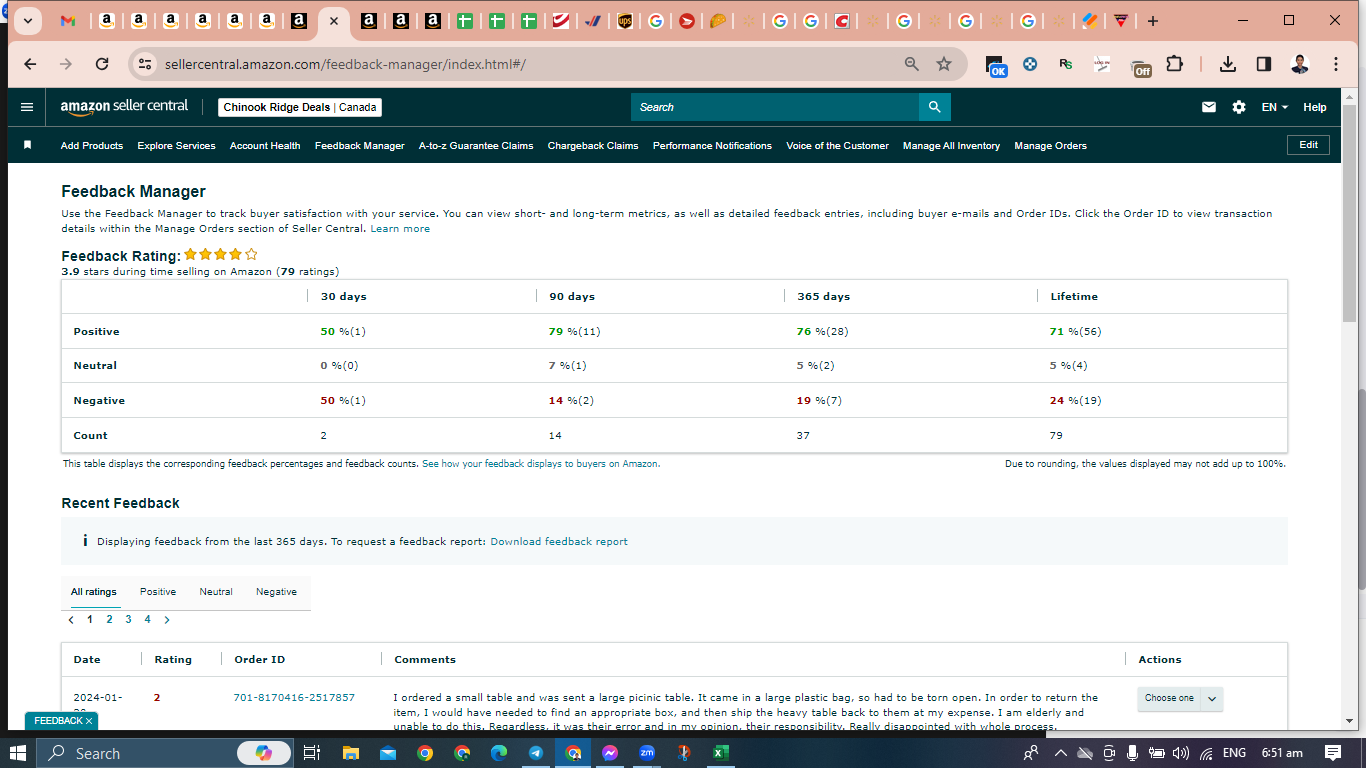1366x768 pixels.
Task: Click the Edit navigation button
Action: click(x=1308, y=145)
